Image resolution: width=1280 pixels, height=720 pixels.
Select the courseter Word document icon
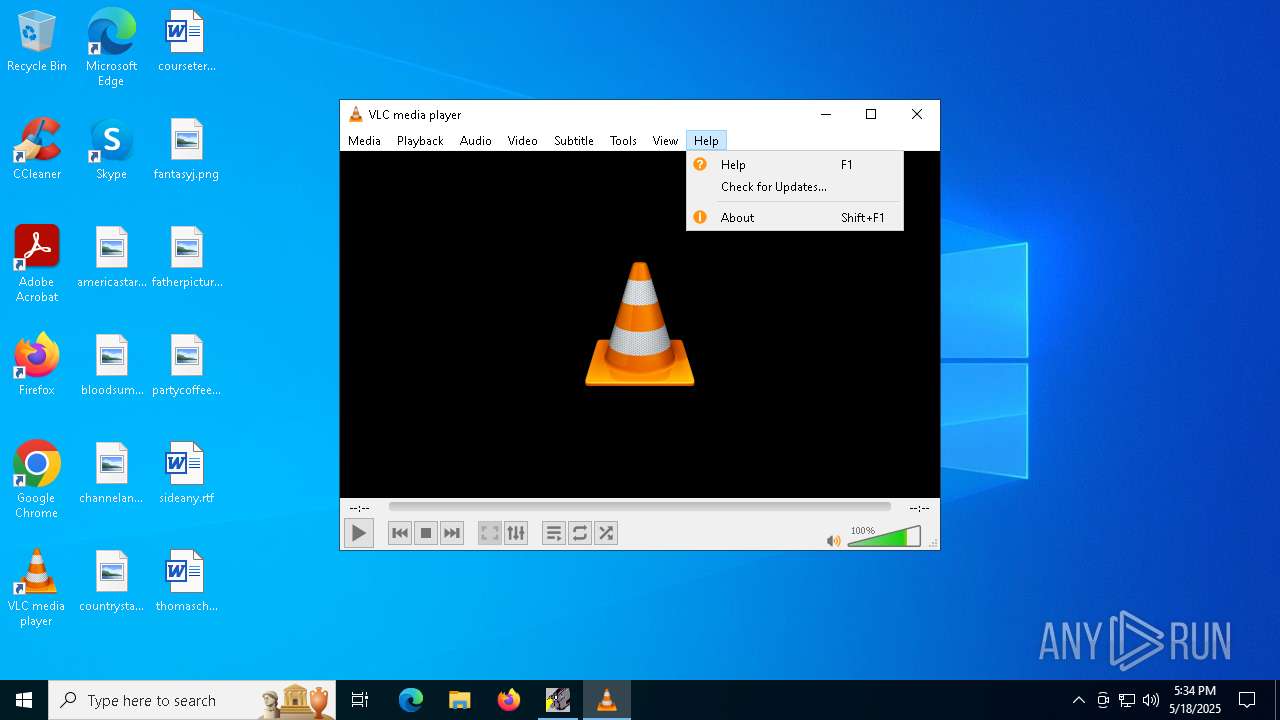click(186, 42)
